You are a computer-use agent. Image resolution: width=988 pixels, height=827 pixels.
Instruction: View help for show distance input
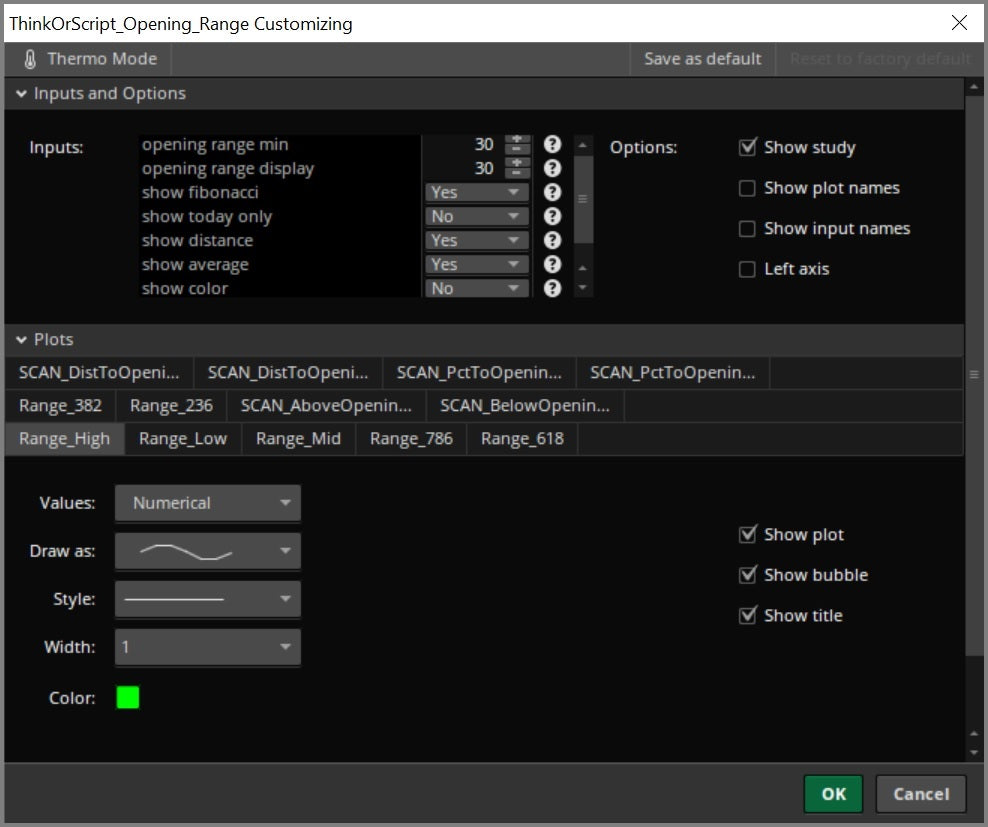tap(552, 240)
